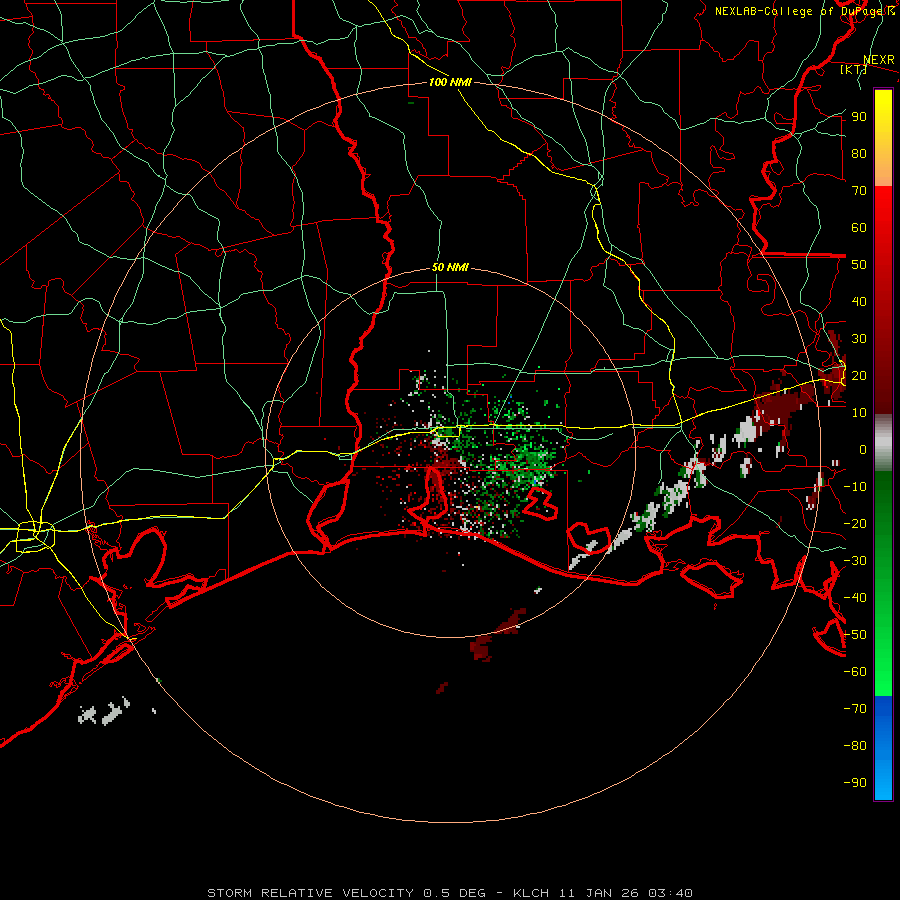This screenshot has width=900, height=900.
Task: Click the 50 NMI range ring label
Action: pyautogui.click(x=450, y=267)
